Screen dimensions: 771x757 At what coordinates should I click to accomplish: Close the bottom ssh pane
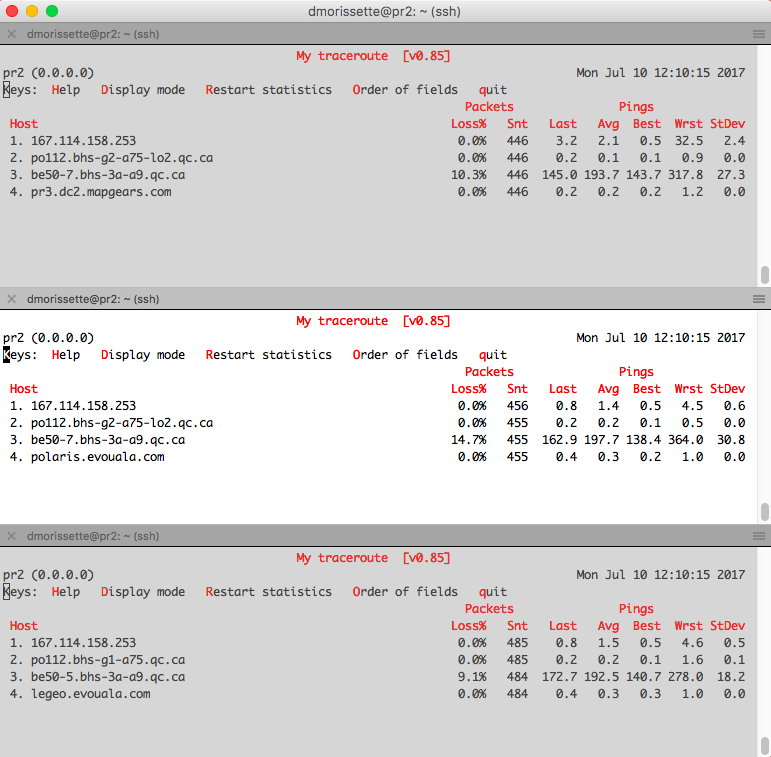(x=12, y=536)
